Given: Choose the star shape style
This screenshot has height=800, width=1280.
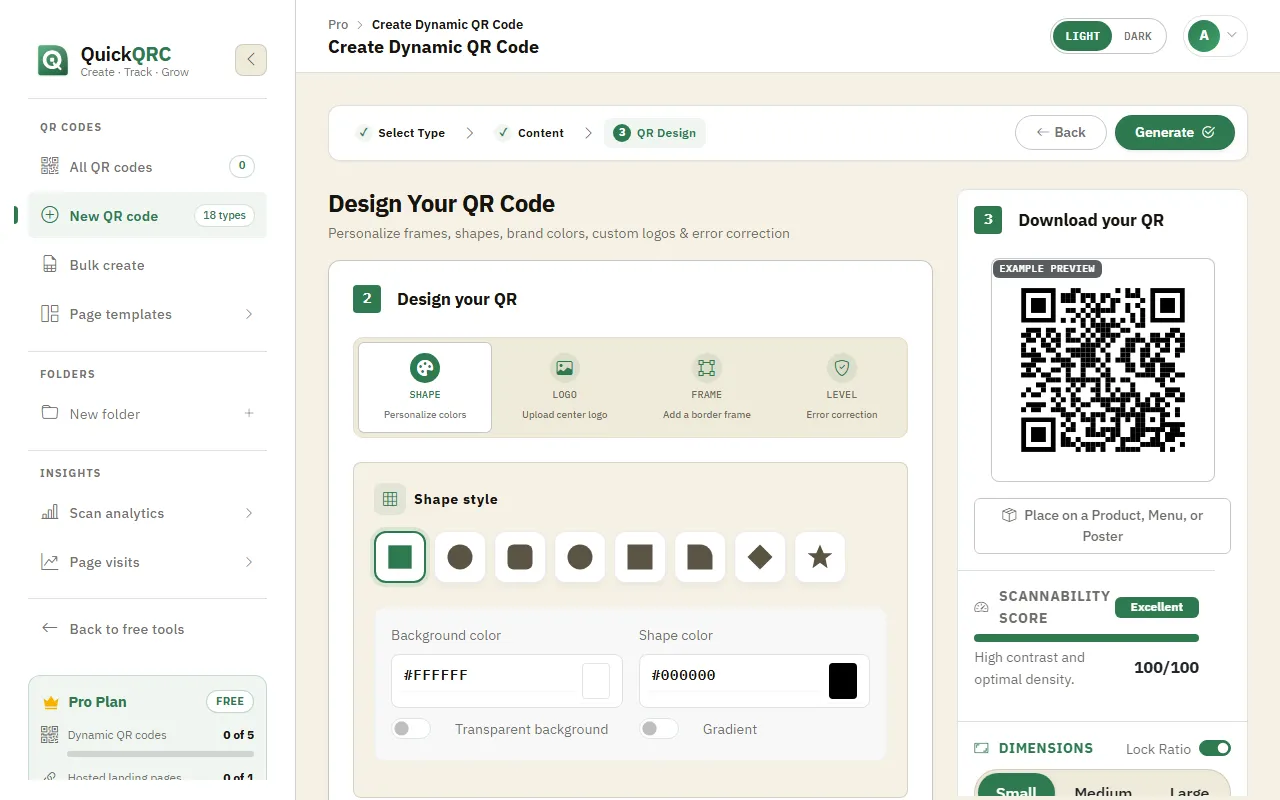Looking at the screenshot, I should pyautogui.click(x=820, y=557).
